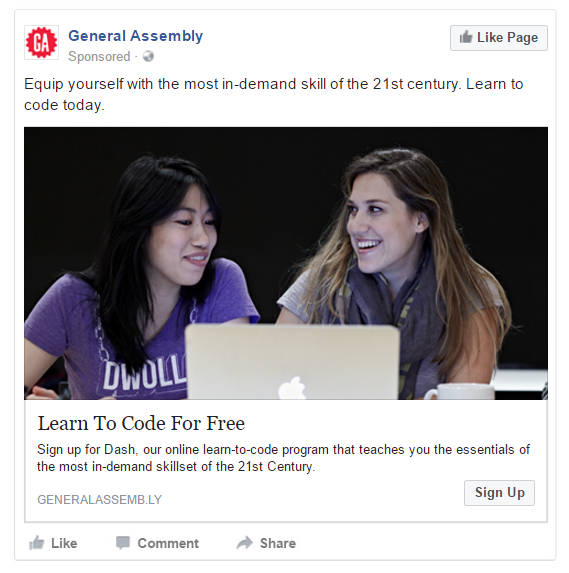Open the General Assembly page name

[x=136, y=36]
